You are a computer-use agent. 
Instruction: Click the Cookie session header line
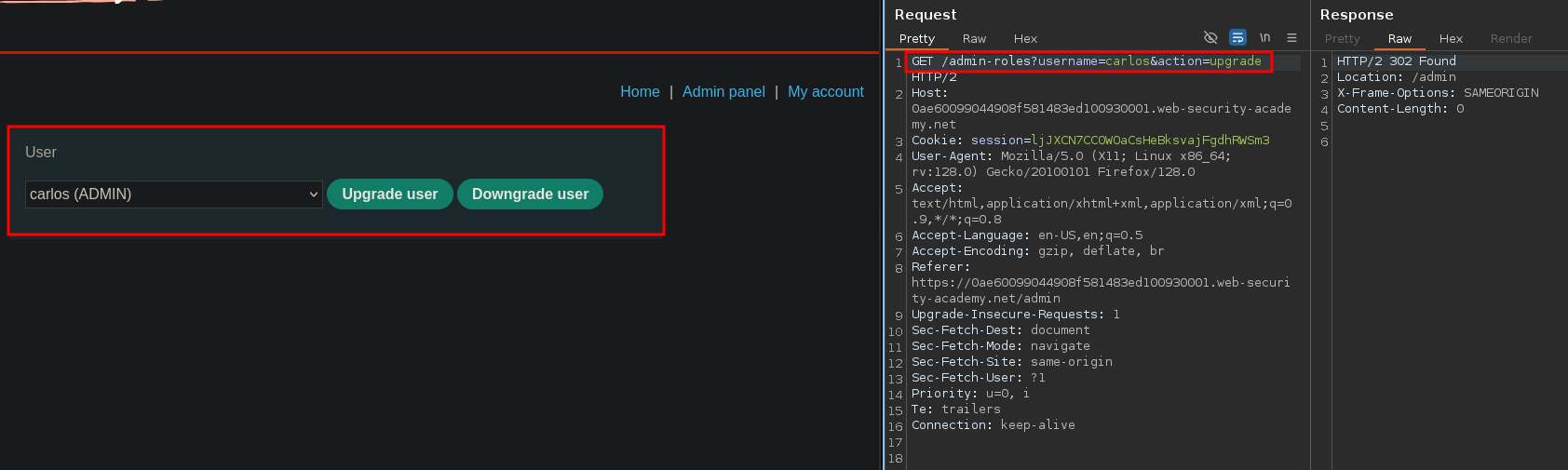click(x=1089, y=141)
